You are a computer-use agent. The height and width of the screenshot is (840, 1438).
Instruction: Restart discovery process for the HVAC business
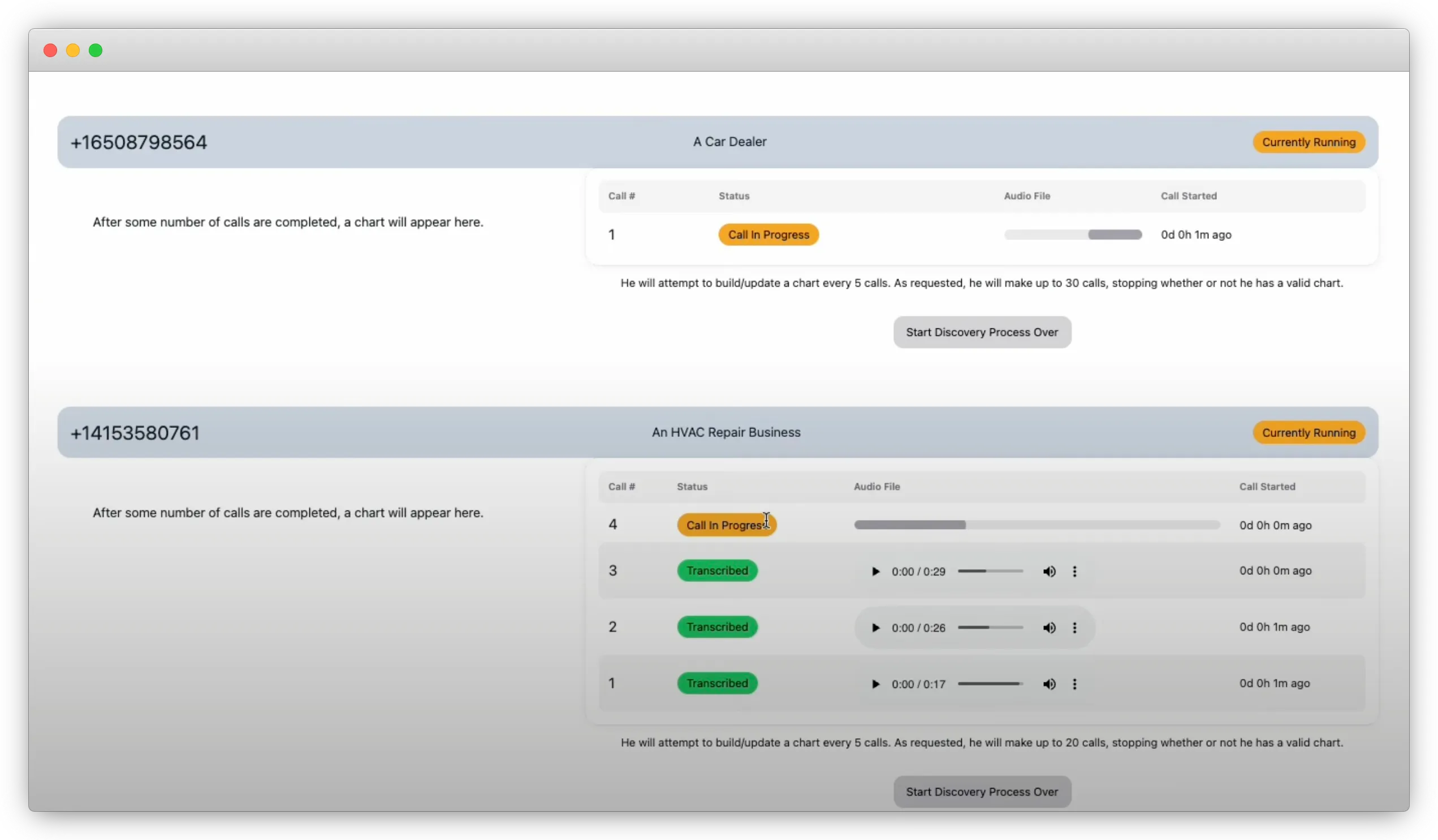[982, 792]
